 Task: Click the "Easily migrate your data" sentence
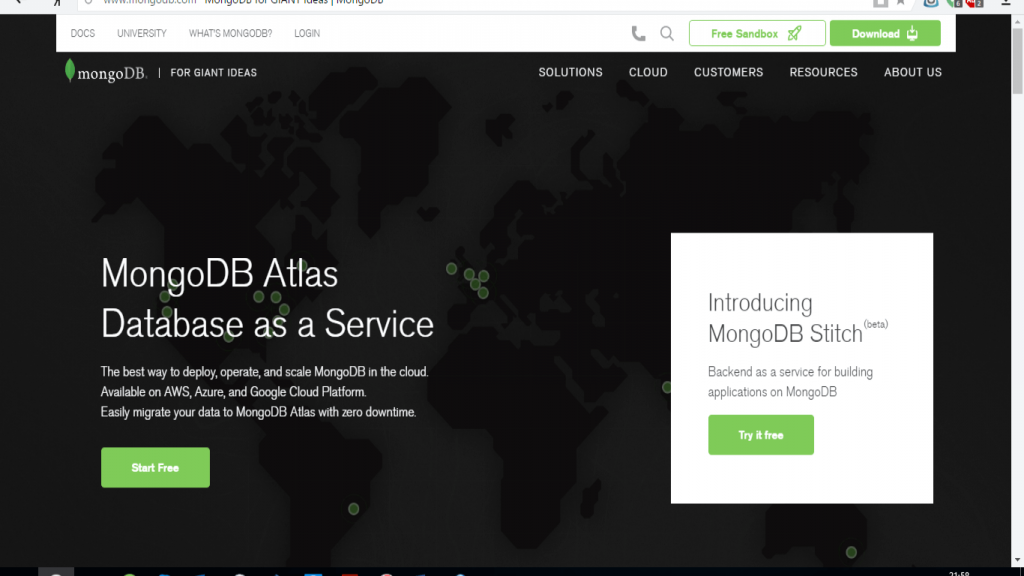click(x=258, y=412)
